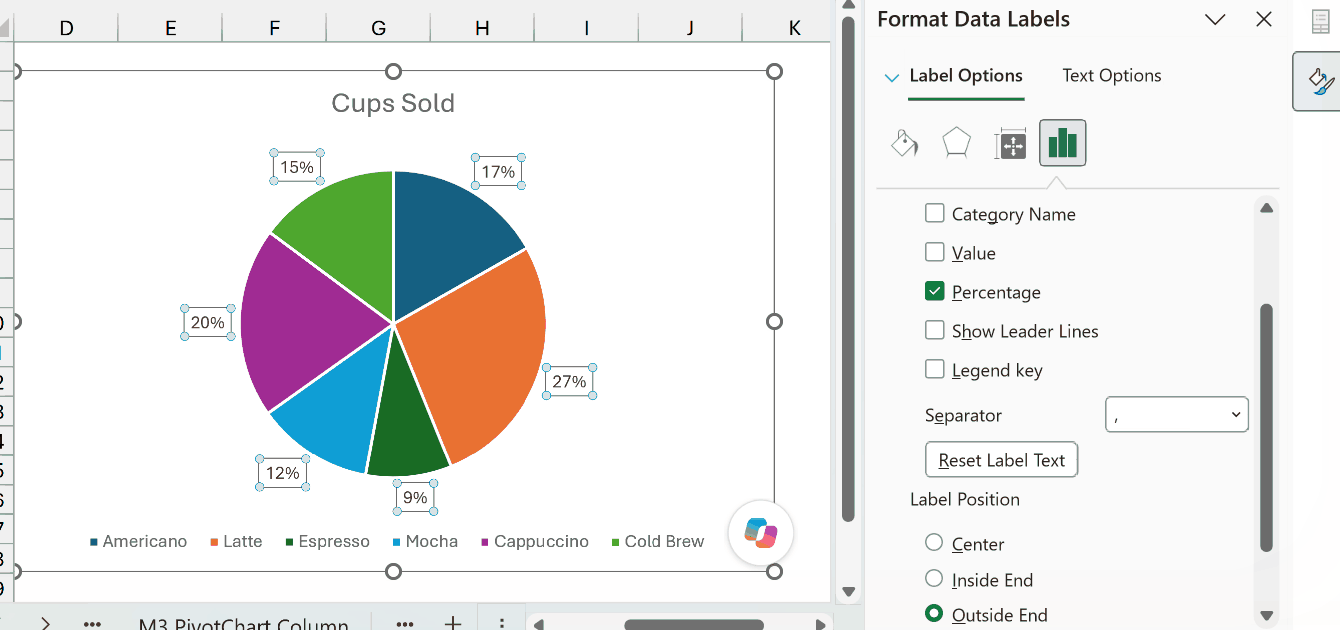
Task: Select the 20% data label
Action: (x=208, y=322)
